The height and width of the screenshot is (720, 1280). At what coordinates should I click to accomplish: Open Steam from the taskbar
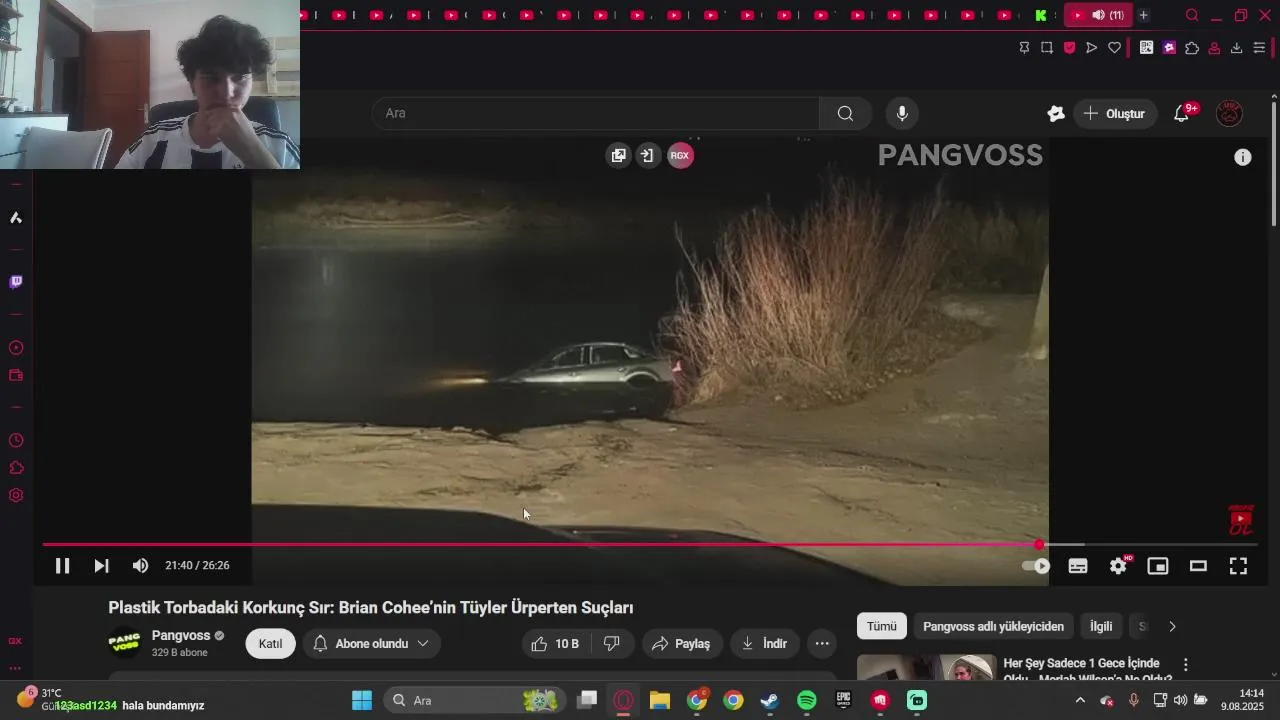click(770, 700)
